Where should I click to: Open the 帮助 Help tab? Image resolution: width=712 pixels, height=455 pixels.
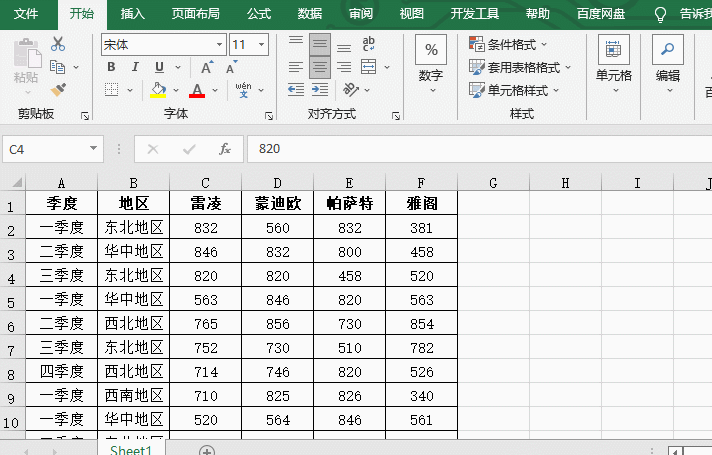coord(538,14)
